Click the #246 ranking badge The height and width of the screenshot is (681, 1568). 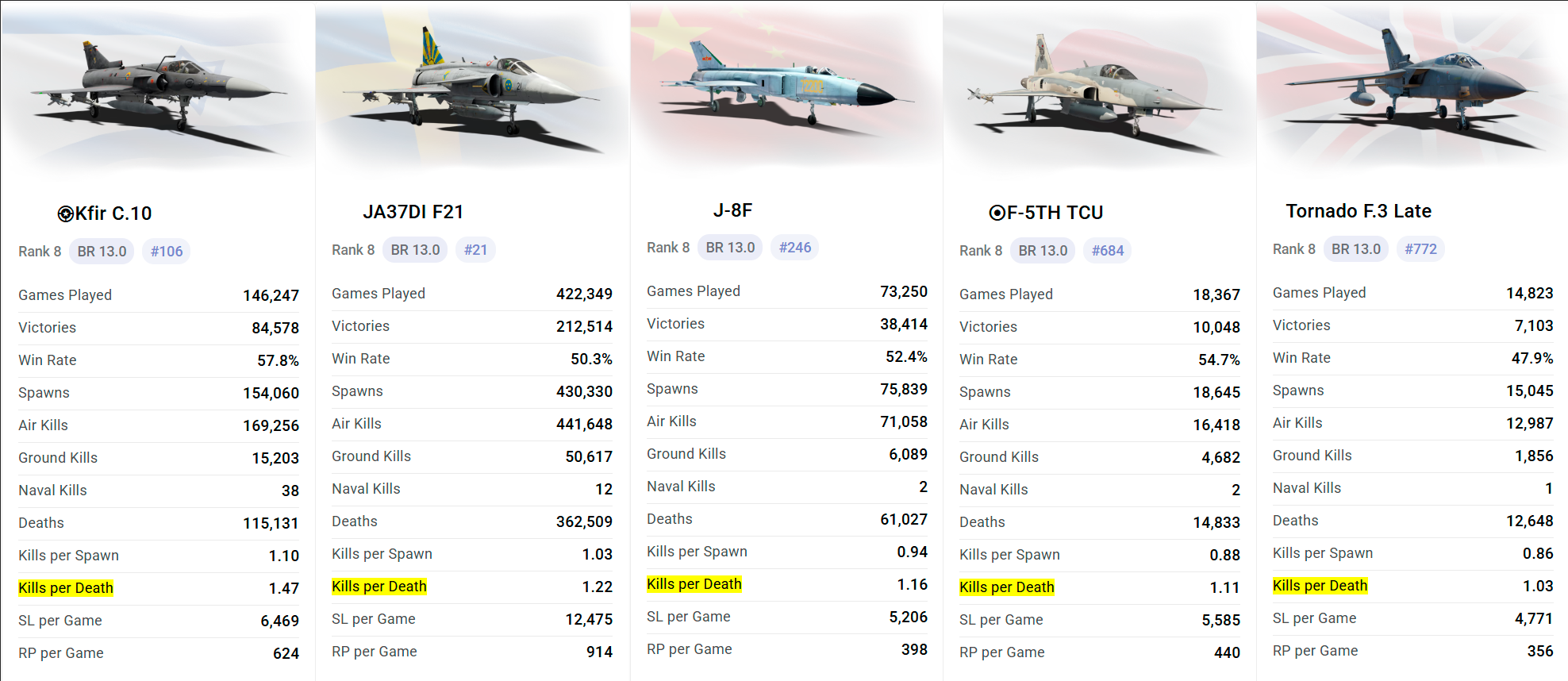point(794,248)
